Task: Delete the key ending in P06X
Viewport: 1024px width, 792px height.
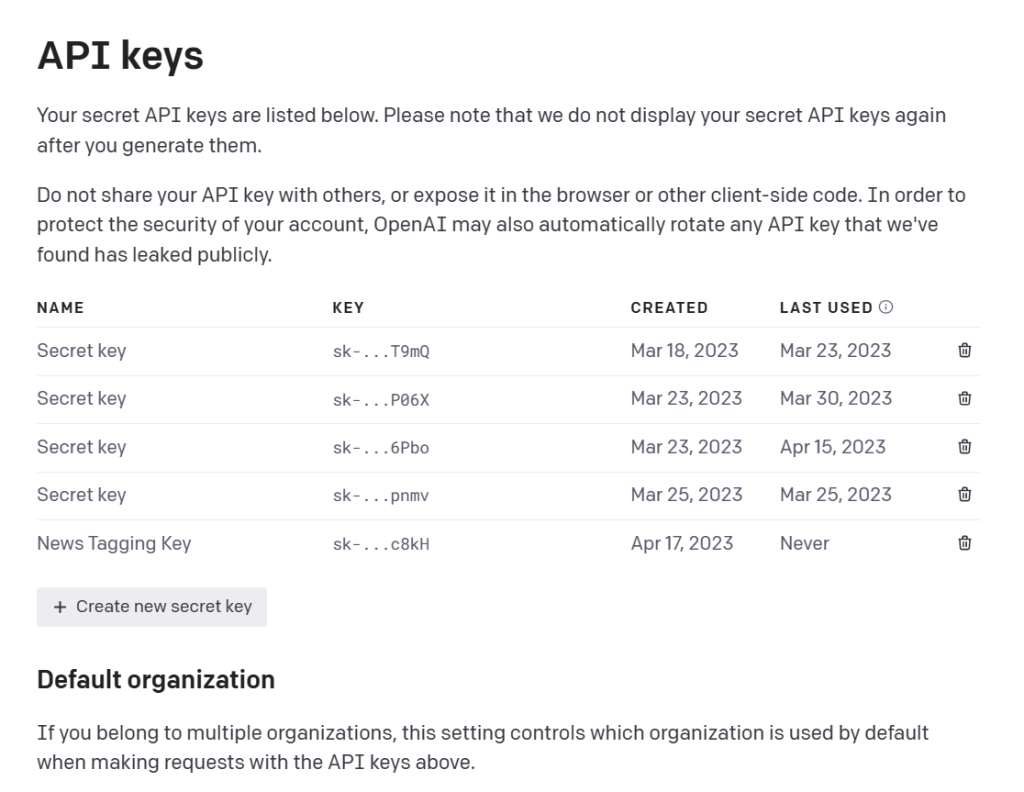Action: tap(963, 398)
